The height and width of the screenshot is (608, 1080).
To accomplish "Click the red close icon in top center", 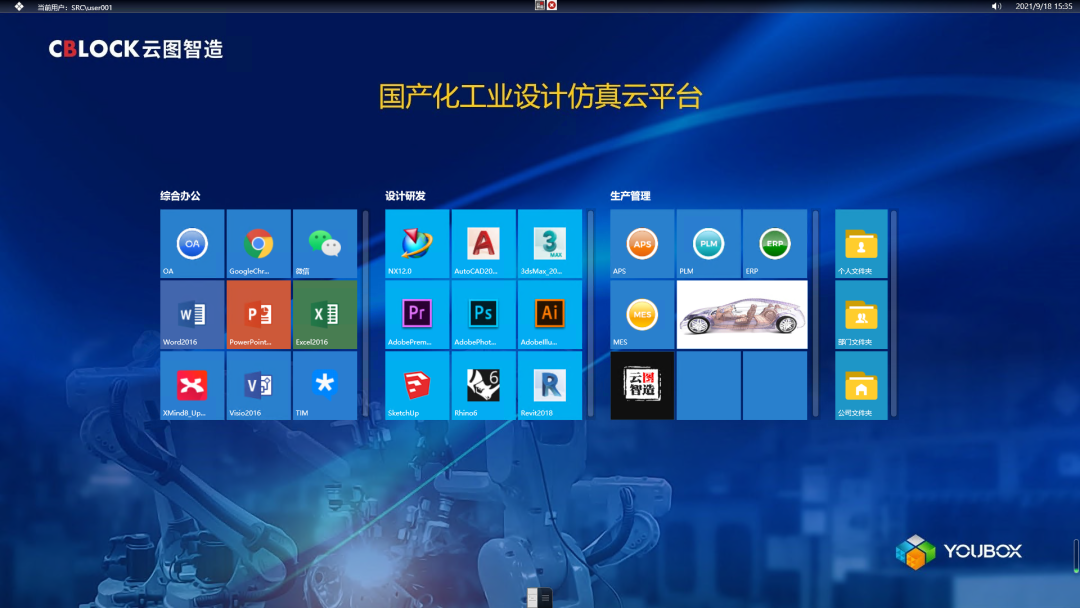I will coord(552,5).
